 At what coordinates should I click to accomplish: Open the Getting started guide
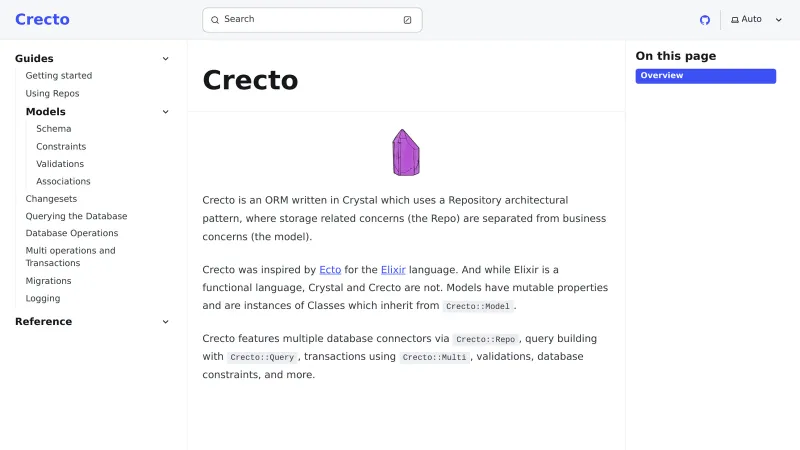tap(59, 76)
